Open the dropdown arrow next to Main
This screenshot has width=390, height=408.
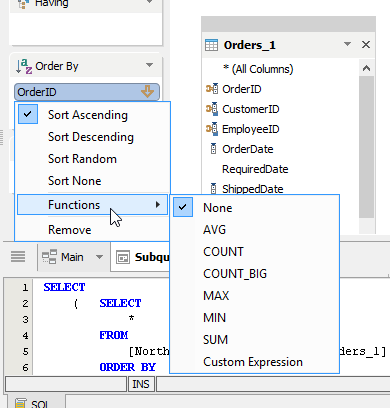tap(99, 257)
